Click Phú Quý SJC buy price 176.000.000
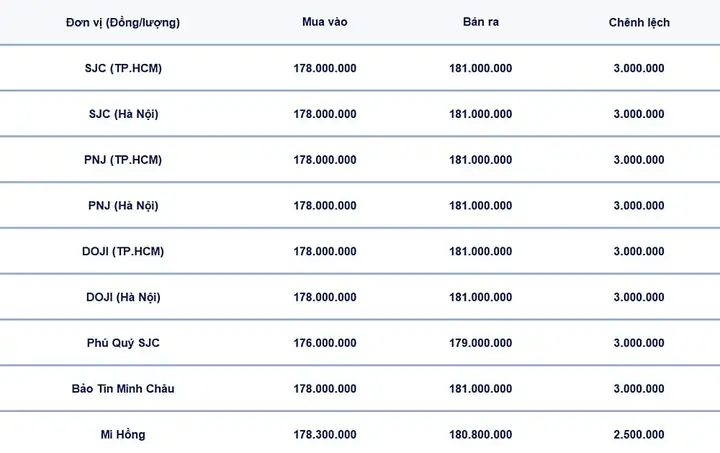Viewport: 720px width, 453px height. [x=325, y=343]
